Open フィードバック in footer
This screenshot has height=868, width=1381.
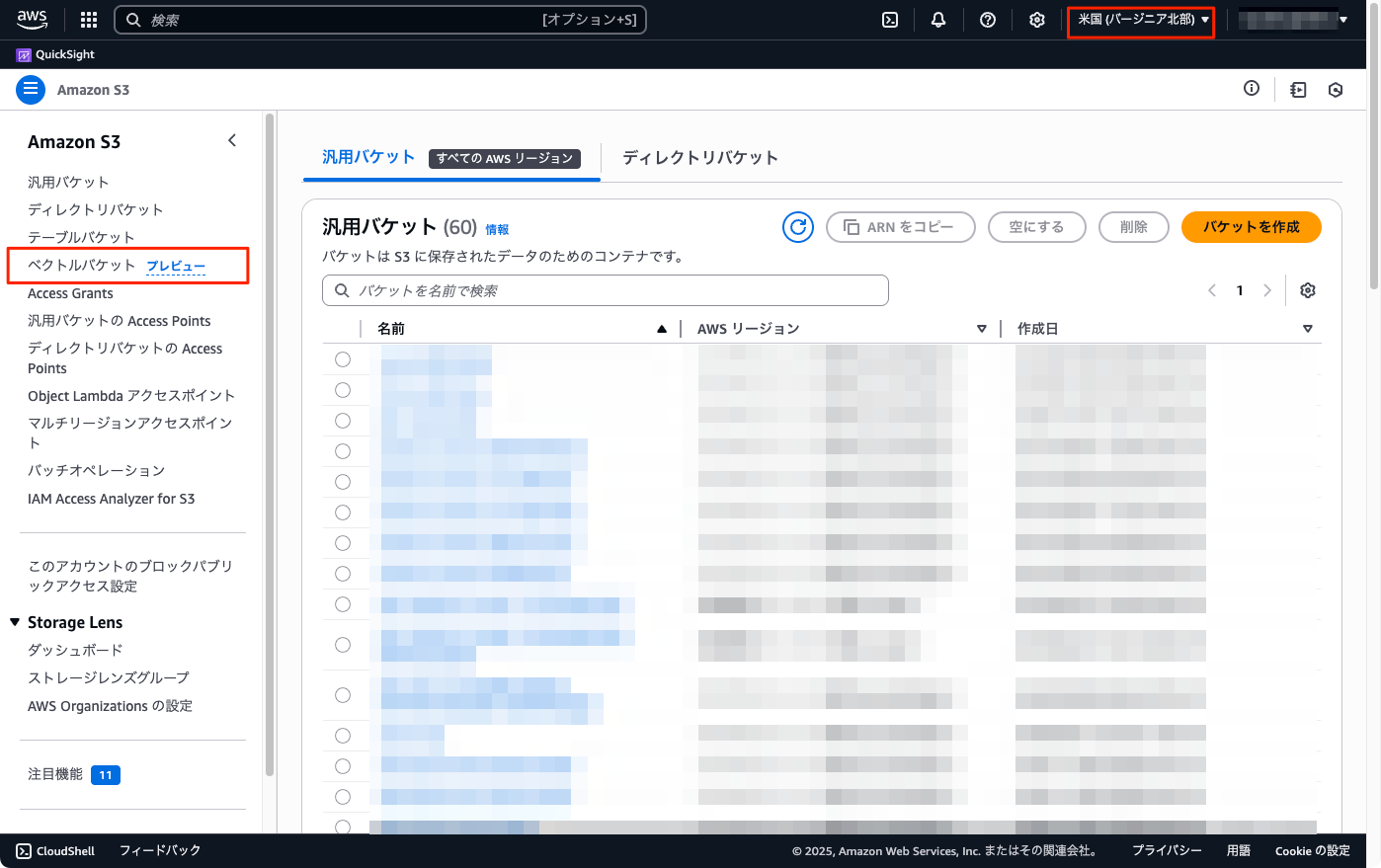tap(160, 850)
